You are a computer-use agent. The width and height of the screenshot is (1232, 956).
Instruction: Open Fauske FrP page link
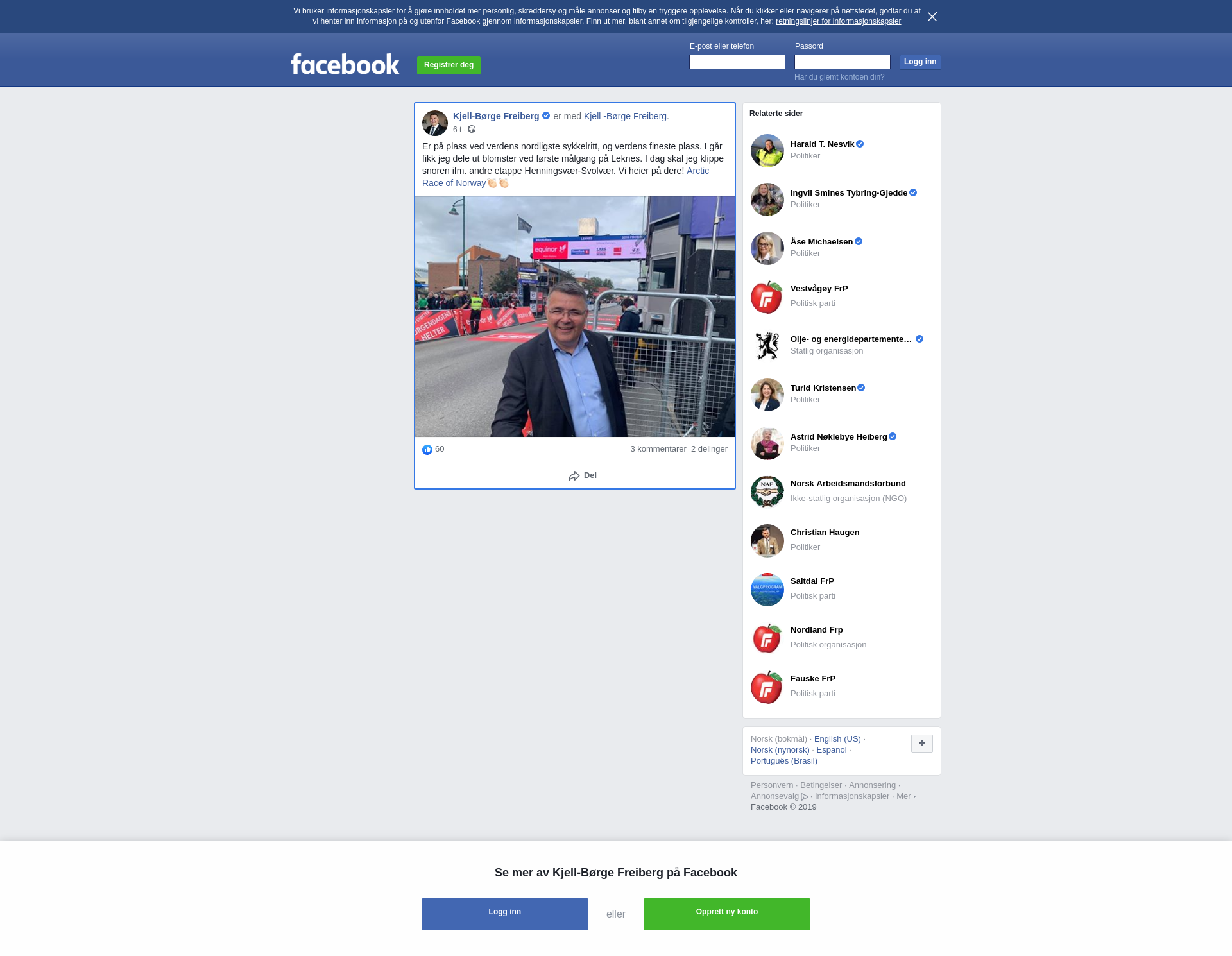[x=813, y=679]
